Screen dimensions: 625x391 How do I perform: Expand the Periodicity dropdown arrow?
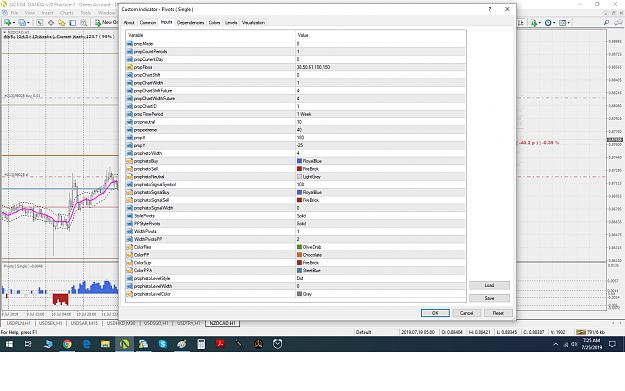pyautogui.click(x=554, y=23)
